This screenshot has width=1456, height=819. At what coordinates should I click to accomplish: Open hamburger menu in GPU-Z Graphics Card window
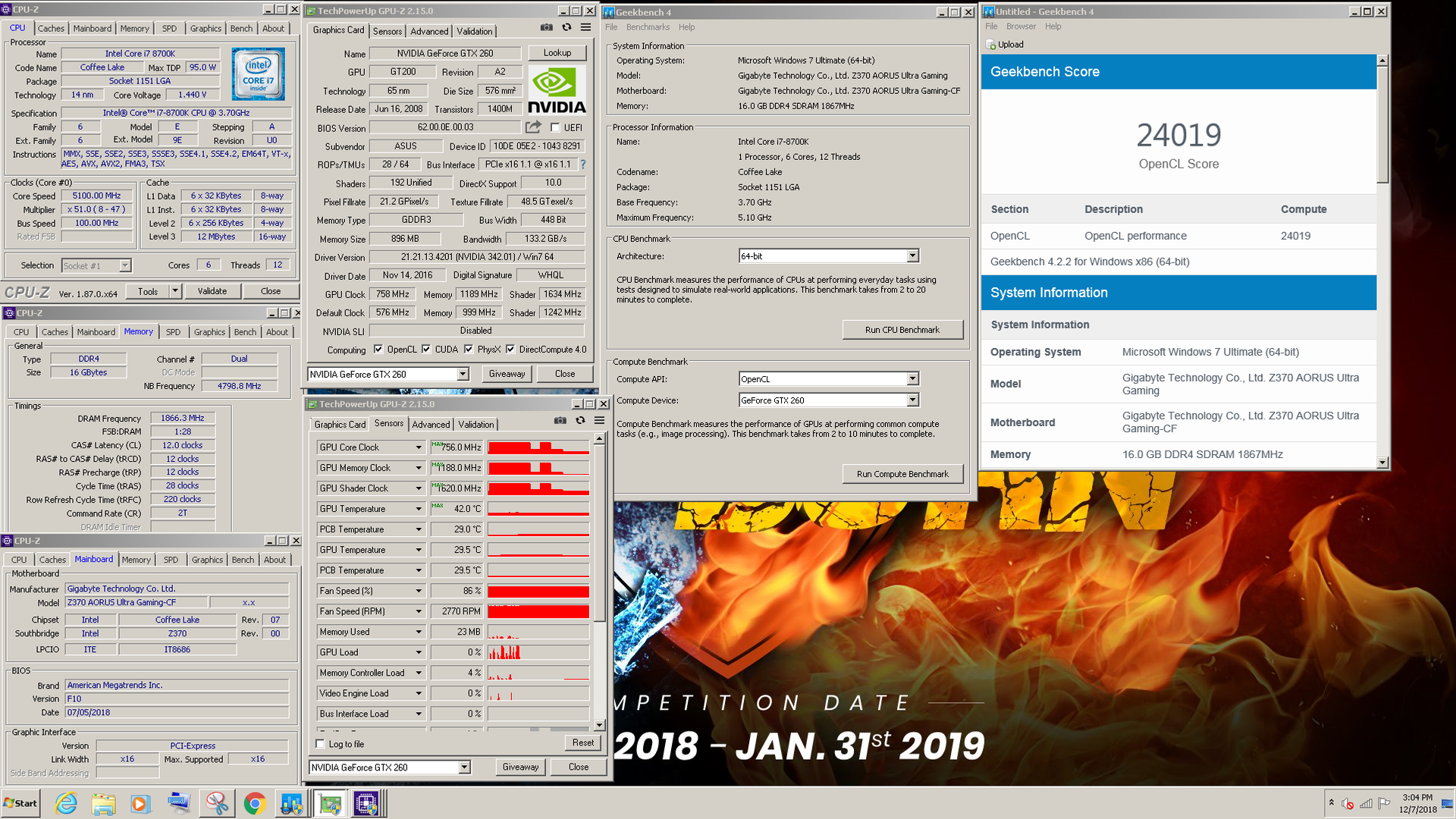(x=585, y=27)
